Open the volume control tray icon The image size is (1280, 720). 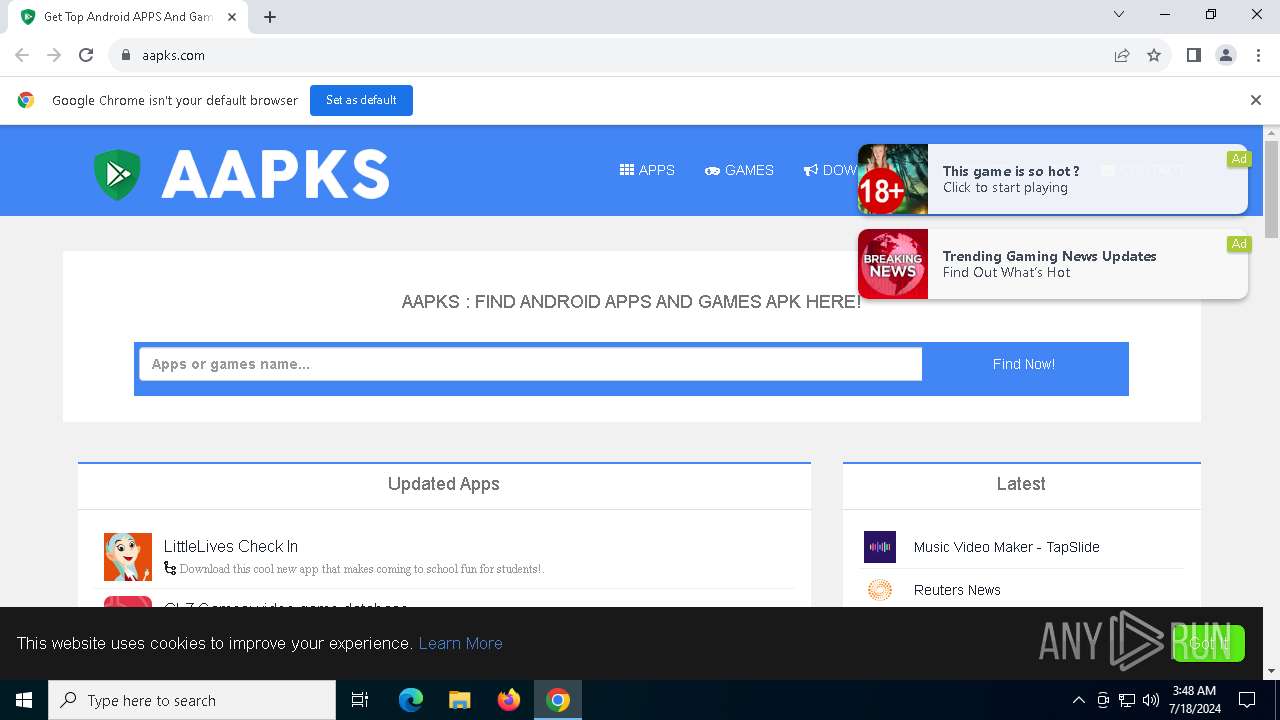coord(1151,700)
